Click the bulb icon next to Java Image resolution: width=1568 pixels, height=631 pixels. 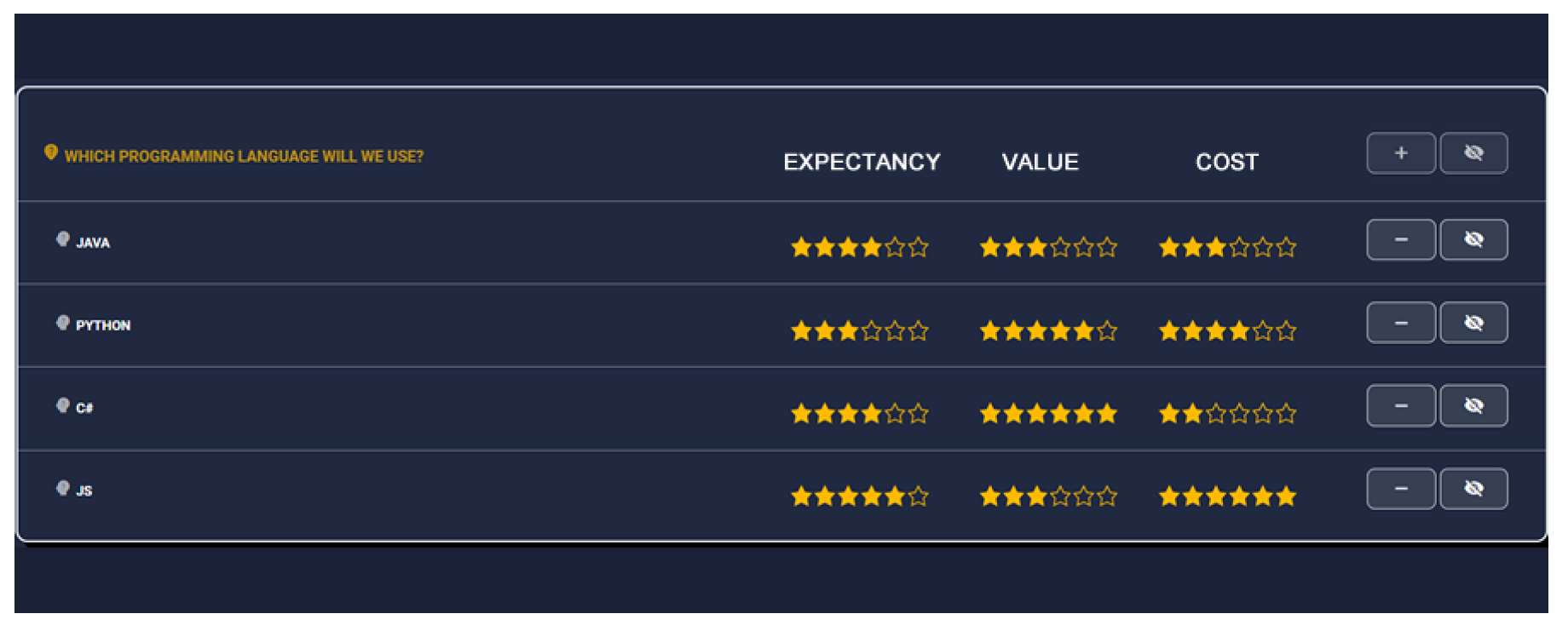point(62,239)
